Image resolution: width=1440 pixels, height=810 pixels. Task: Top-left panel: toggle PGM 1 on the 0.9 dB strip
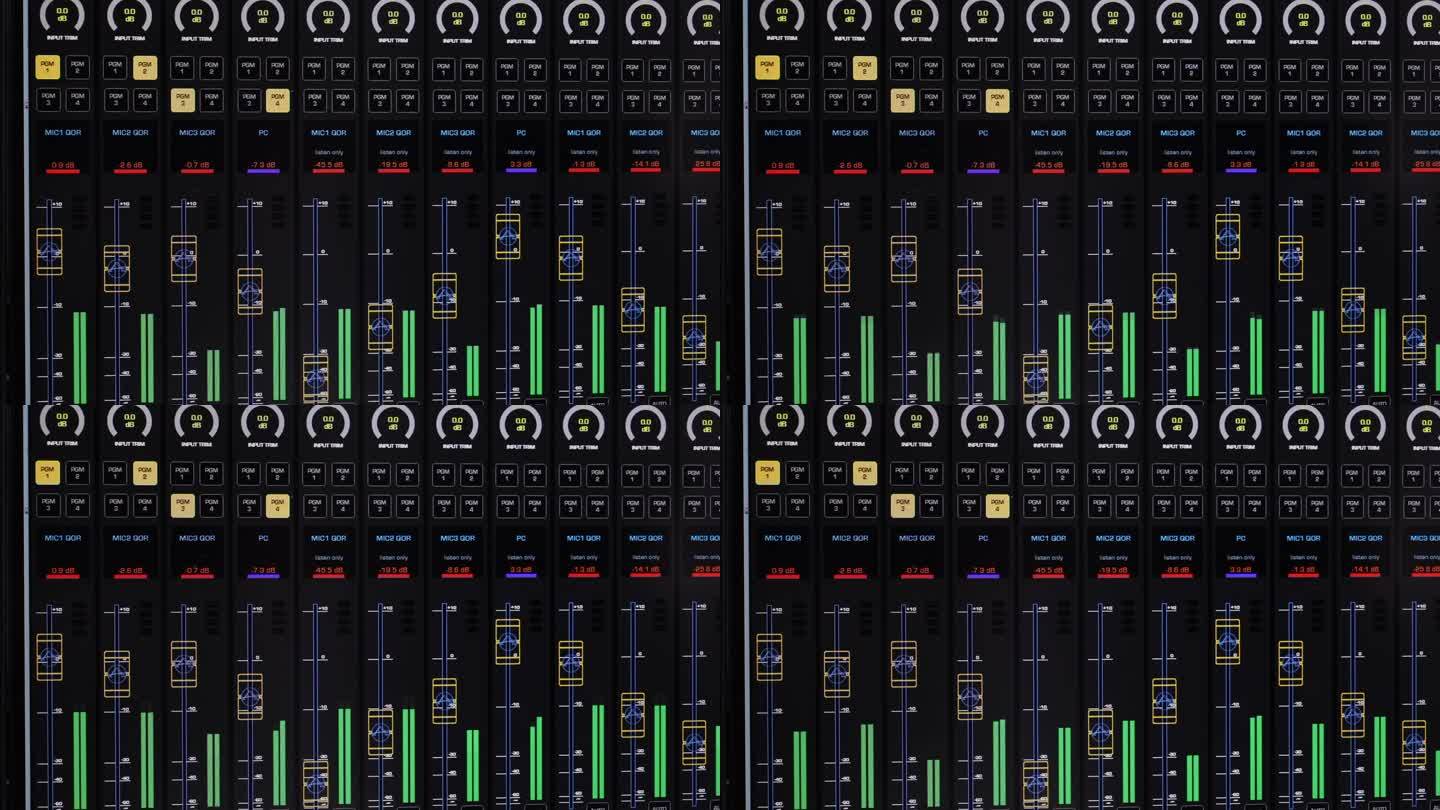point(48,68)
